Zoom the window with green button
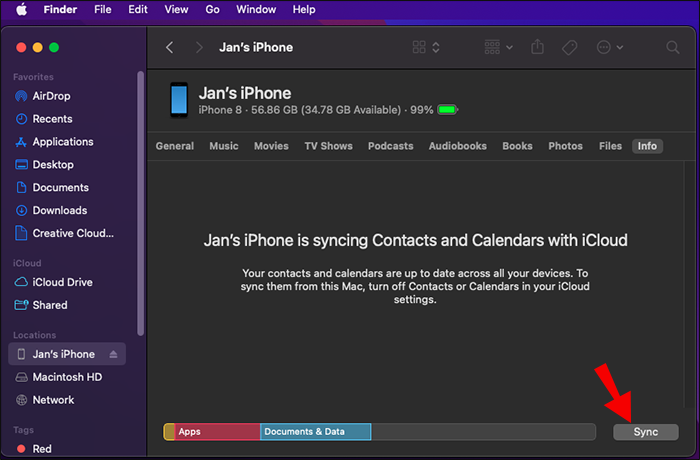This screenshot has width=700, height=460. click(x=54, y=47)
